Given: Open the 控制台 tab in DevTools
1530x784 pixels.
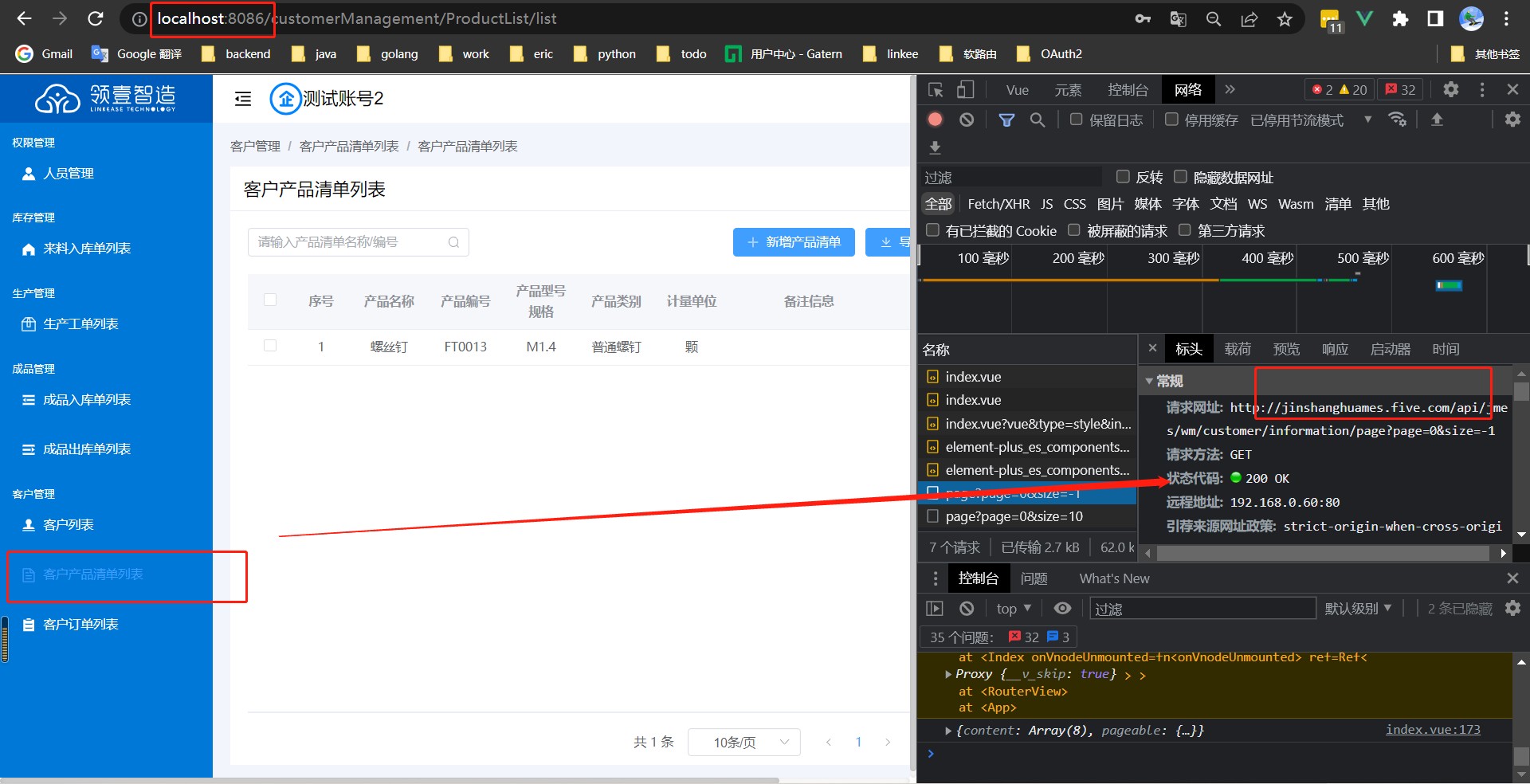Looking at the screenshot, I should pos(1128,90).
